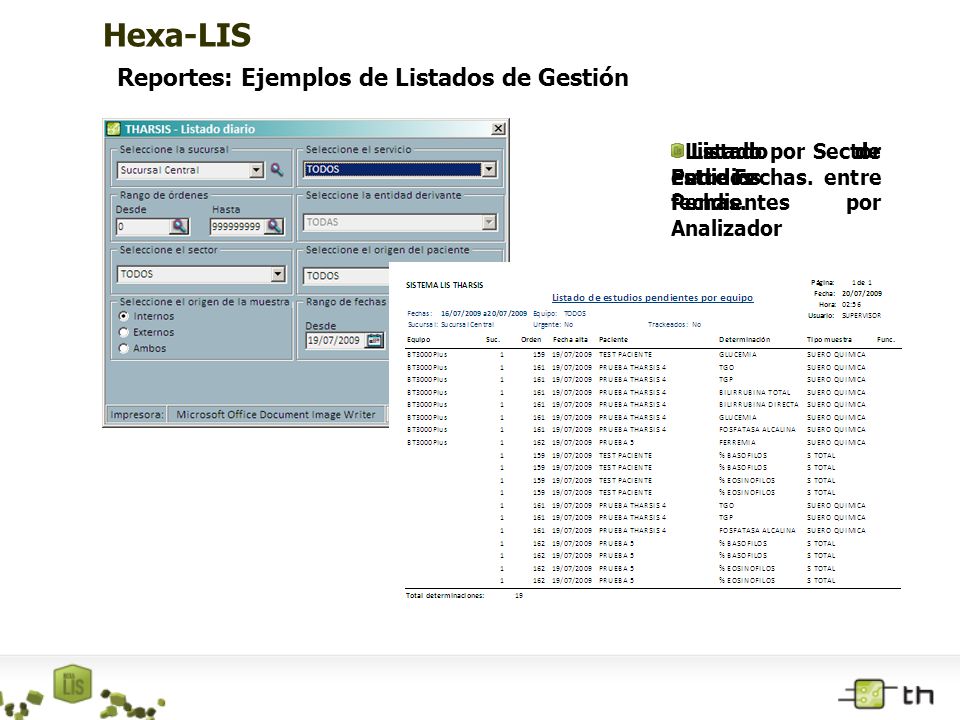Click the Desde order number field

tap(143, 227)
